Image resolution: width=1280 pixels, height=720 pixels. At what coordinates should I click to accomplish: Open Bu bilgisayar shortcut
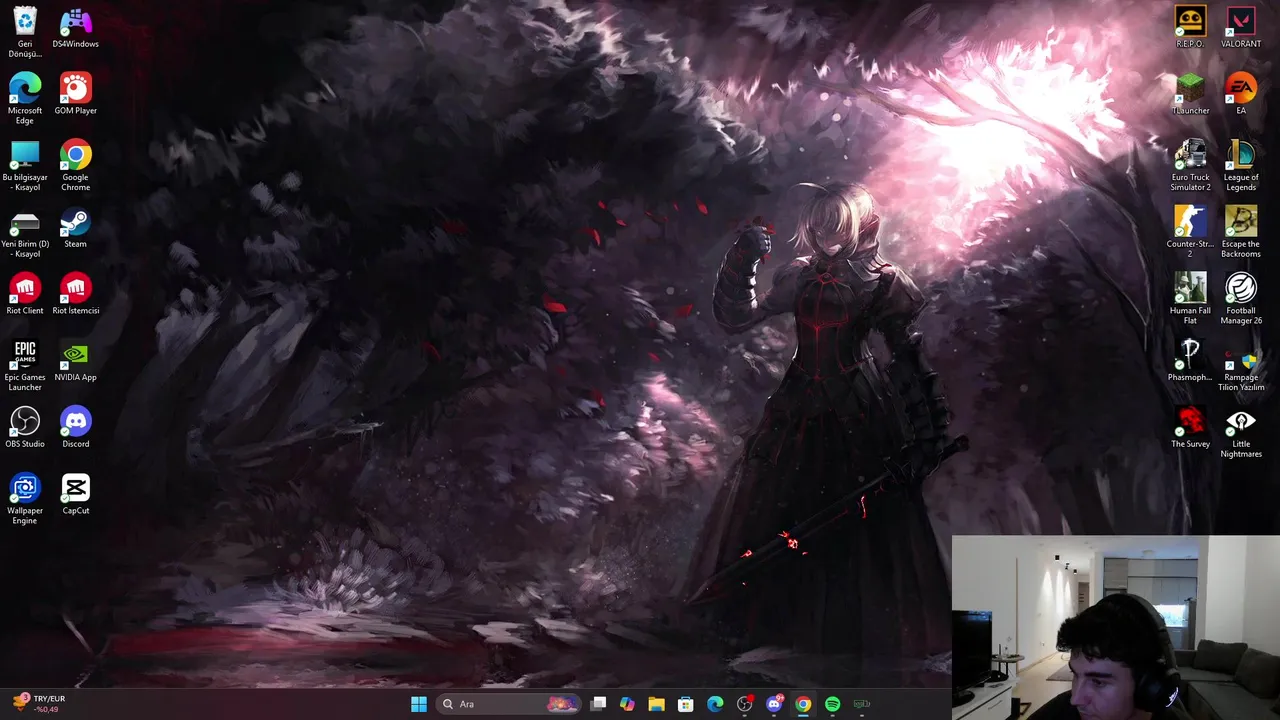pyautogui.click(x=25, y=165)
